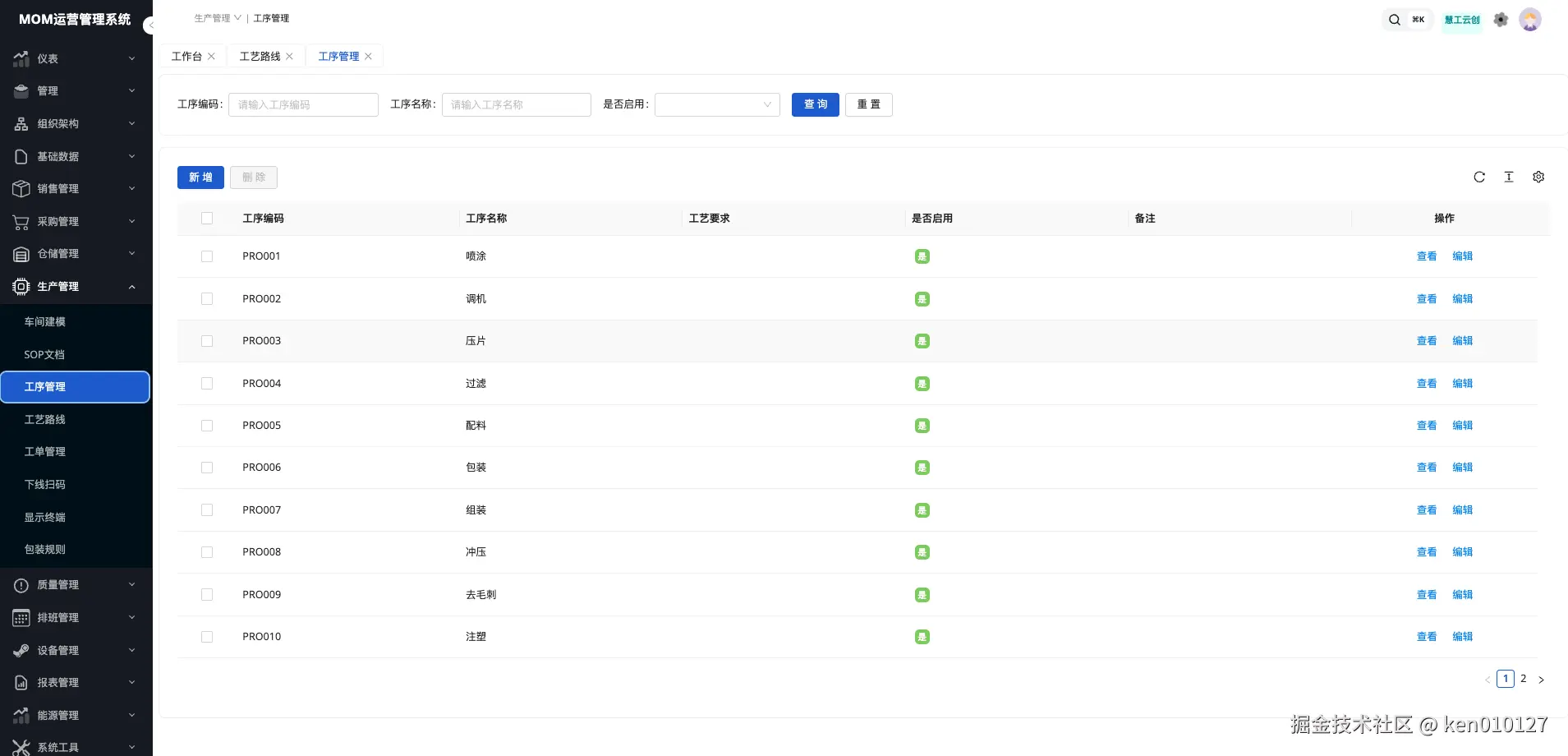
Task: Collapse the sidebar with the arrow handle
Action: click(x=149, y=25)
